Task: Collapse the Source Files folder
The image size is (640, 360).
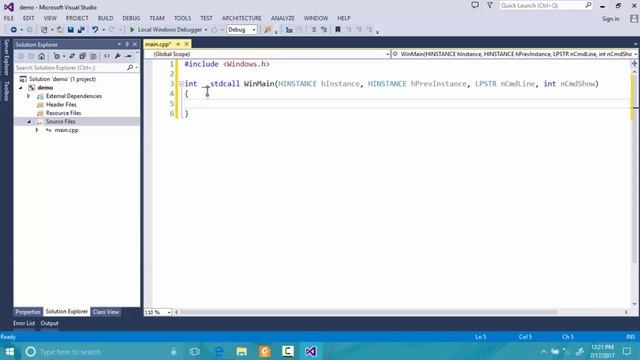Action: coord(29,122)
